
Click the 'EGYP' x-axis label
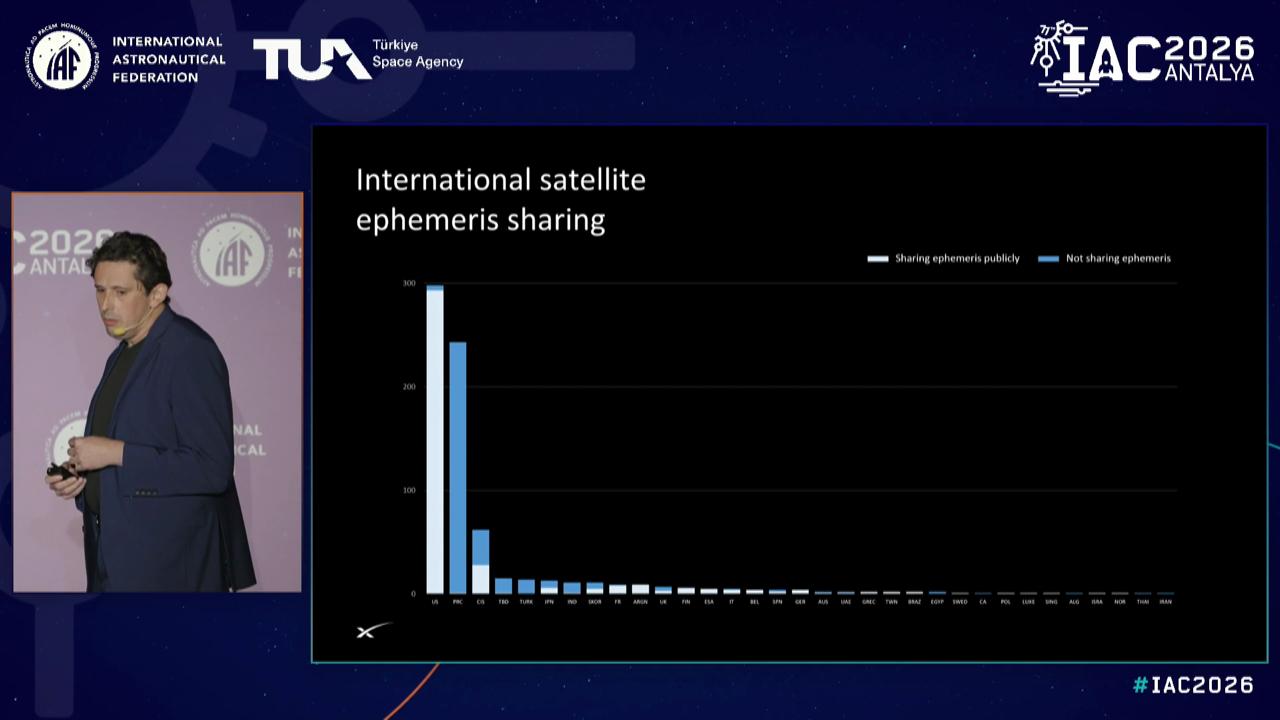937,602
